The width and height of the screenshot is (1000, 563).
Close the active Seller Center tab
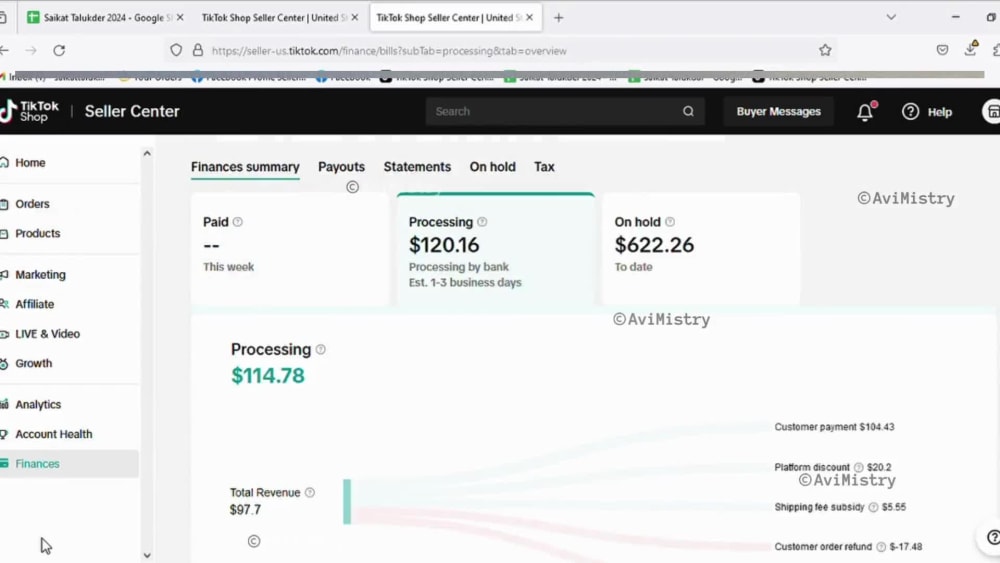(529, 18)
